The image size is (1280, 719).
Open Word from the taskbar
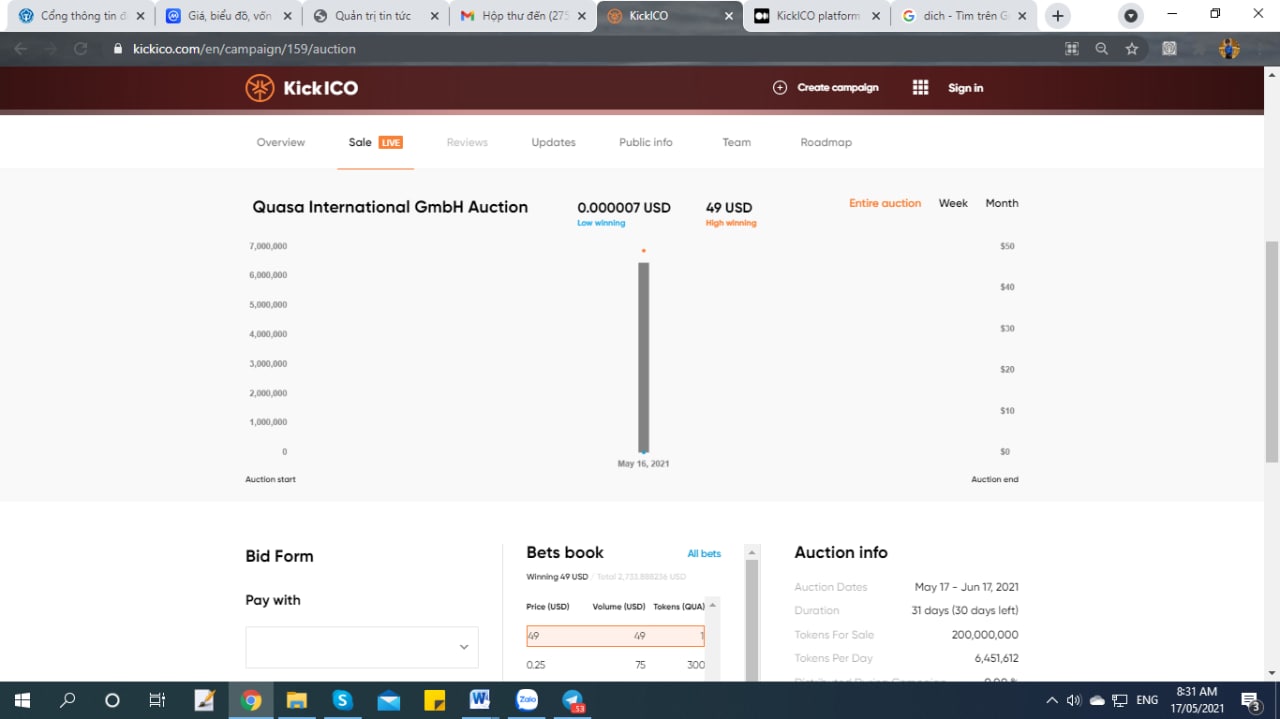tap(478, 700)
